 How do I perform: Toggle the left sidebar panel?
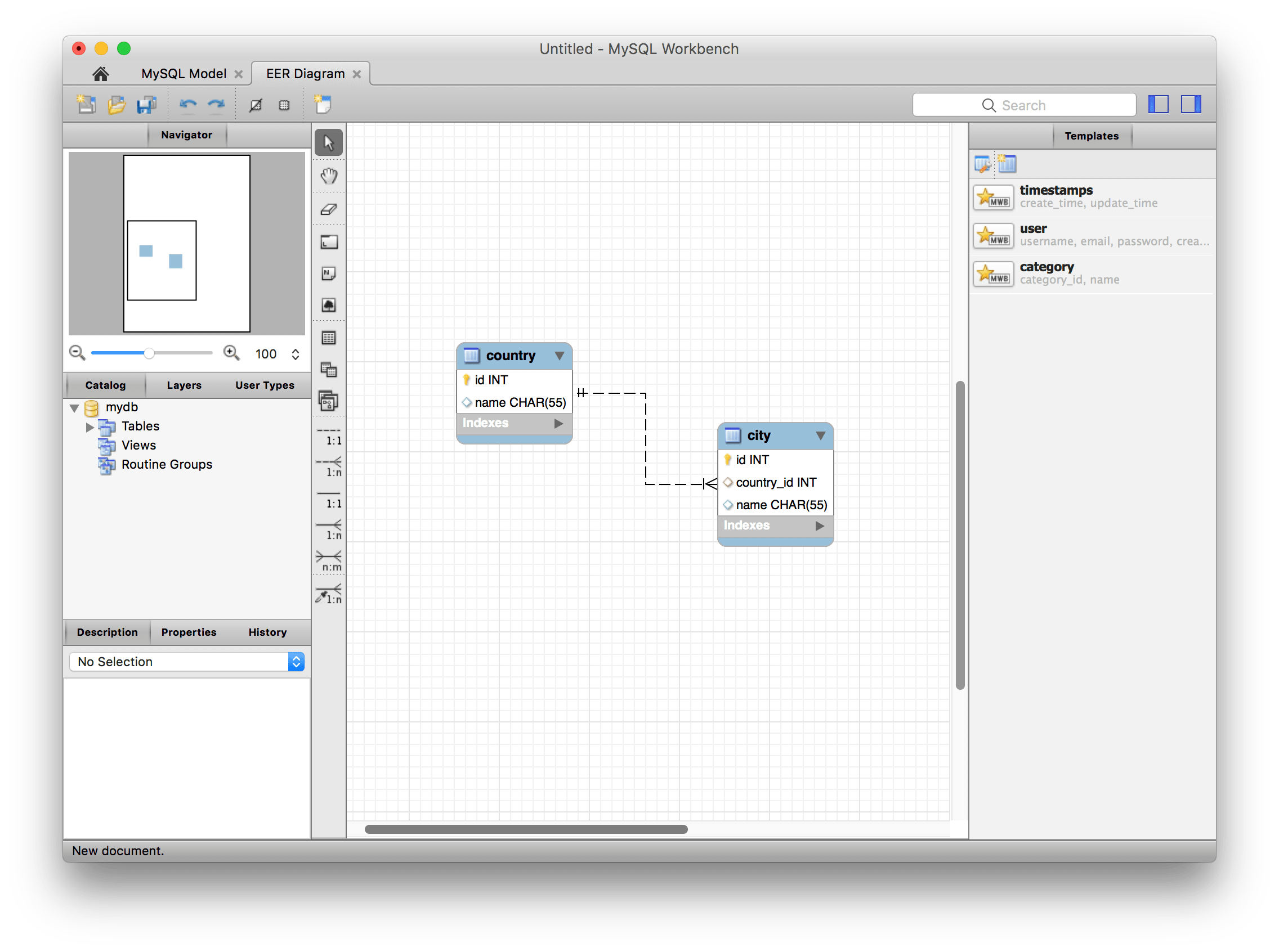point(1158,104)
